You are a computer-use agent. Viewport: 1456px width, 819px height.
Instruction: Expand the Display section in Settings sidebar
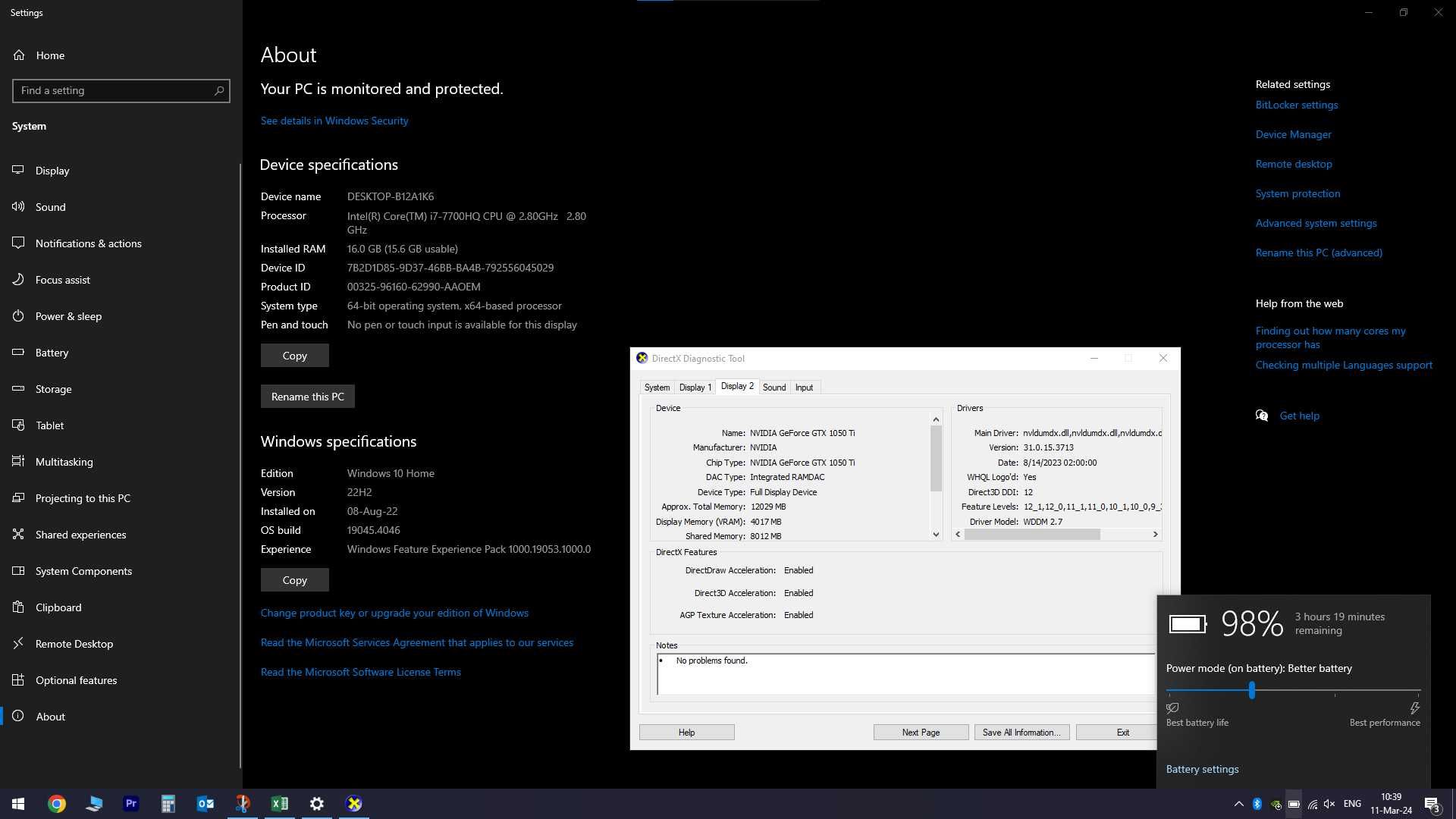[x=52, y=170]
